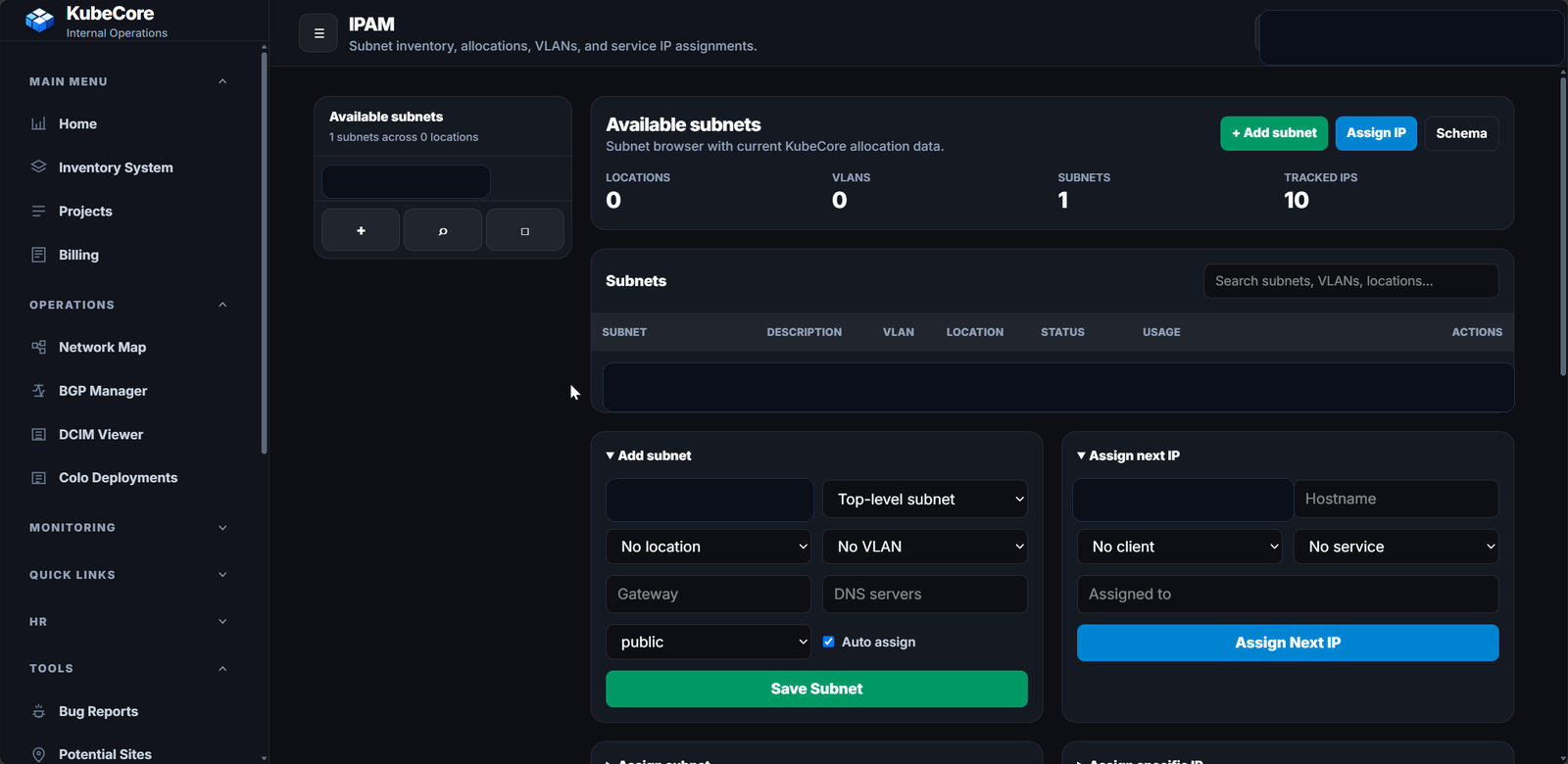This screenshot has width=1568, height=764.
Task: Click the magnifier icon in the left Available subnets card
Action: click(443, 230)
